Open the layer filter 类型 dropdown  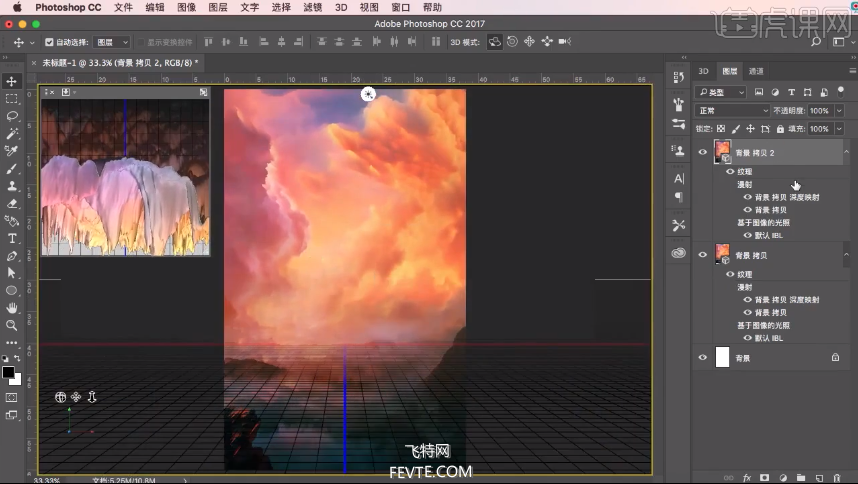point(721,92)
